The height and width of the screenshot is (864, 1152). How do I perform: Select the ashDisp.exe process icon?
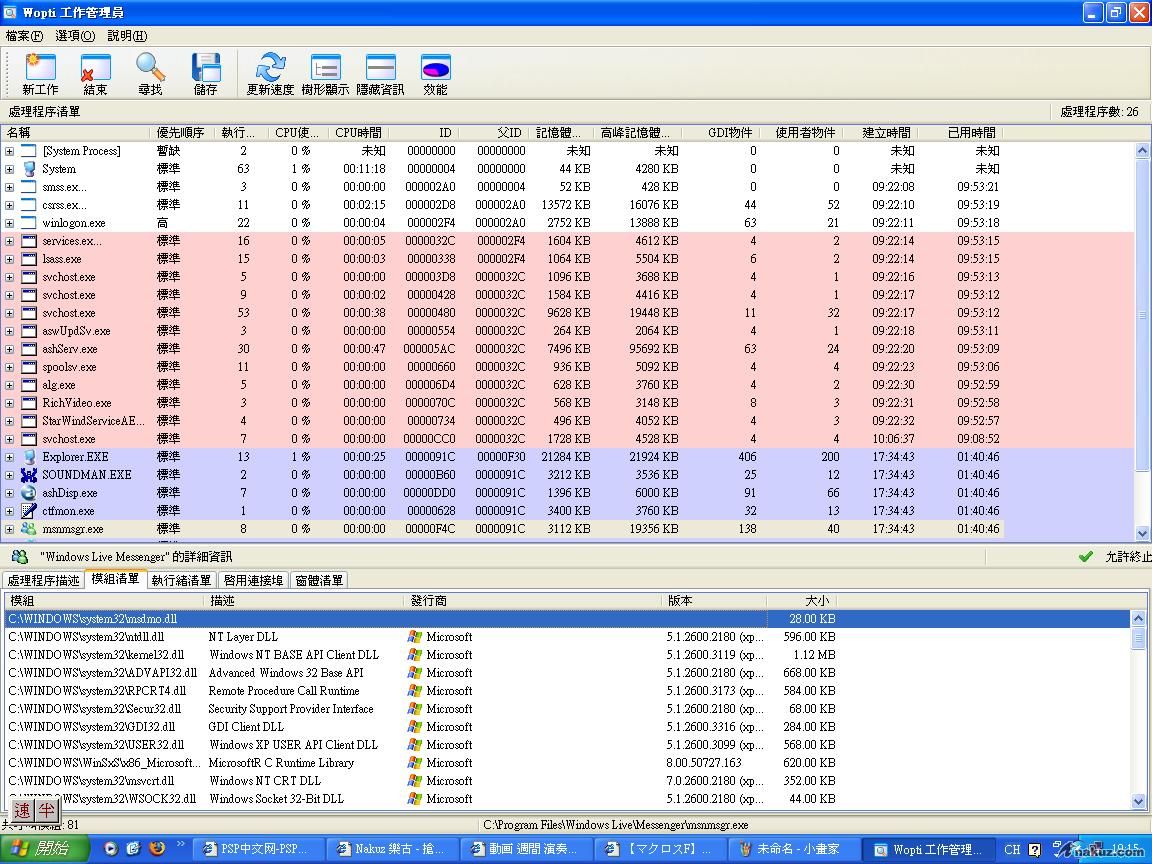(29, 493)
